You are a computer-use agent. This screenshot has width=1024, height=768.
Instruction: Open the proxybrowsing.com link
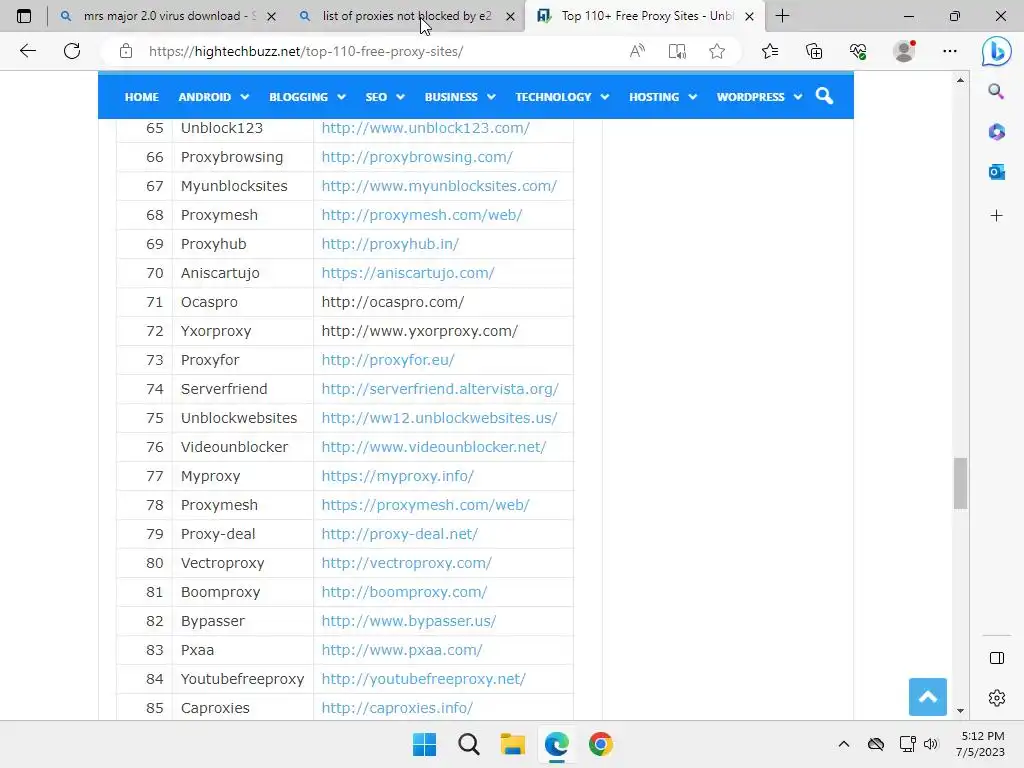[x=417, y=157]
